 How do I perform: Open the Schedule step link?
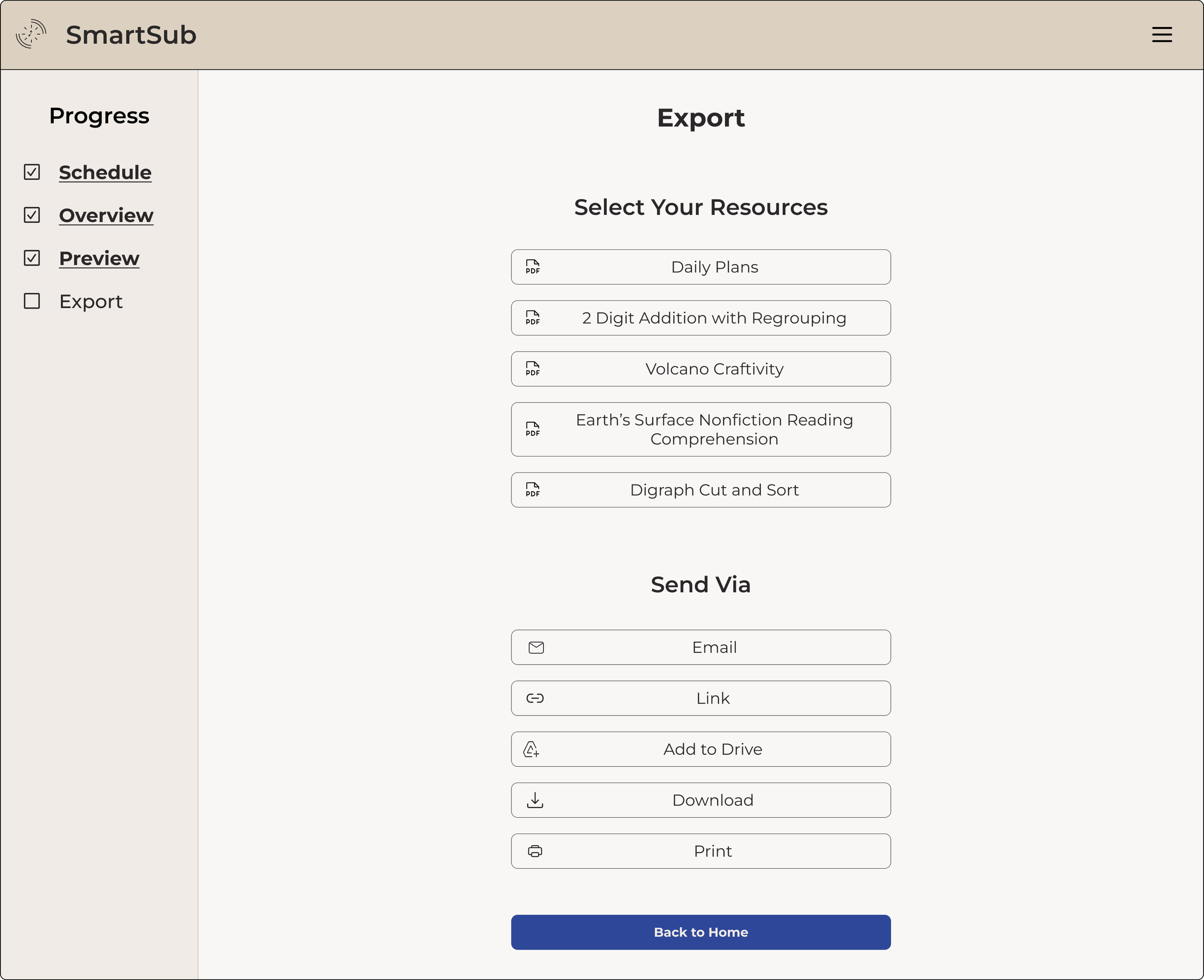(x=105, y=172)
